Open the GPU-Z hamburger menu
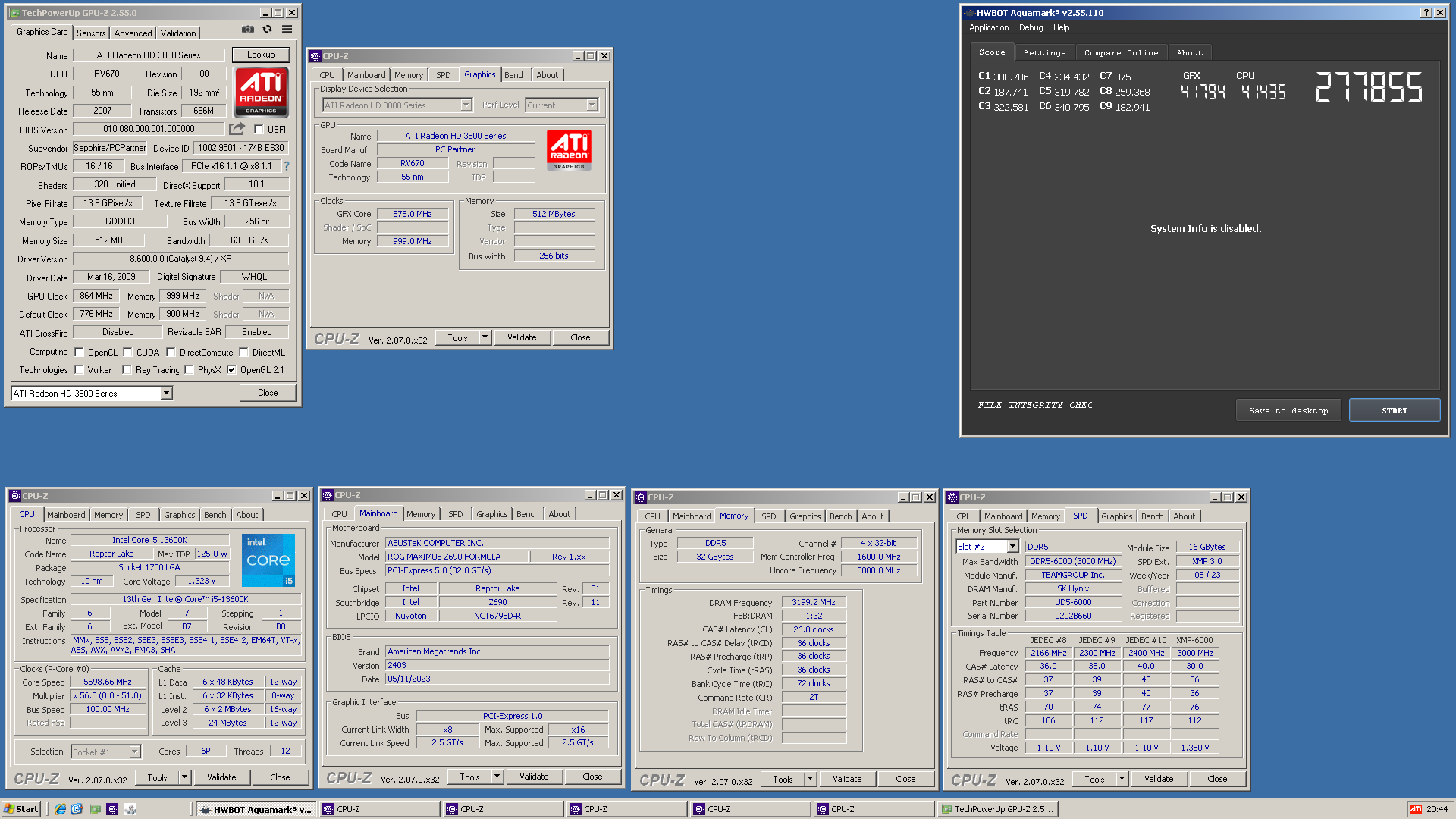1456x819 pixels. coord(287,29)
